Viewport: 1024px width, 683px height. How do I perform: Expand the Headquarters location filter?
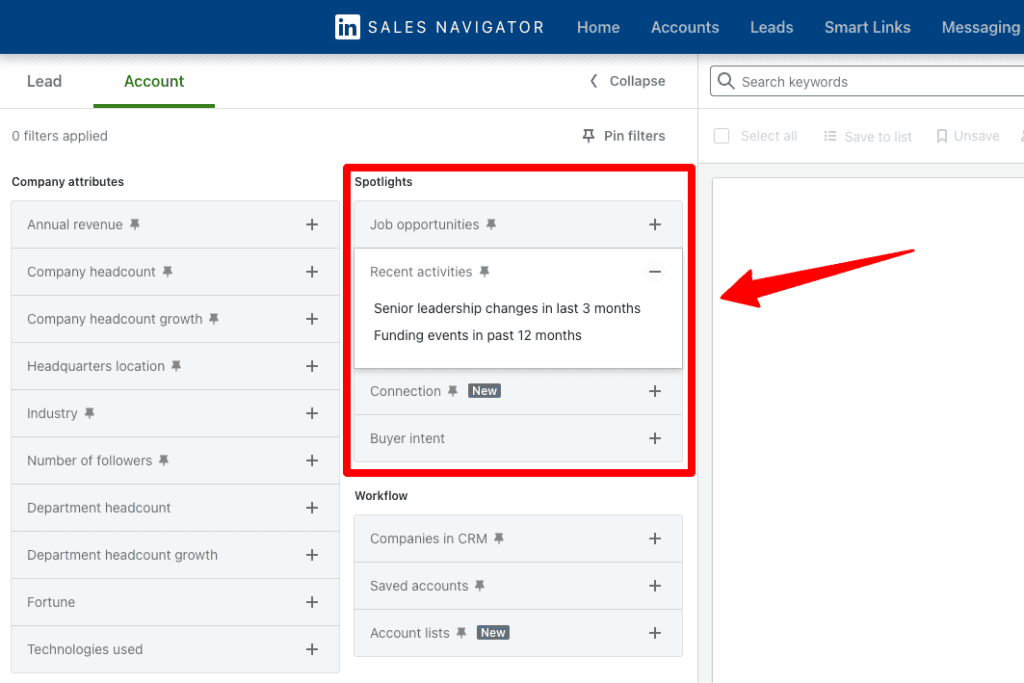click(x=312, y=366)
